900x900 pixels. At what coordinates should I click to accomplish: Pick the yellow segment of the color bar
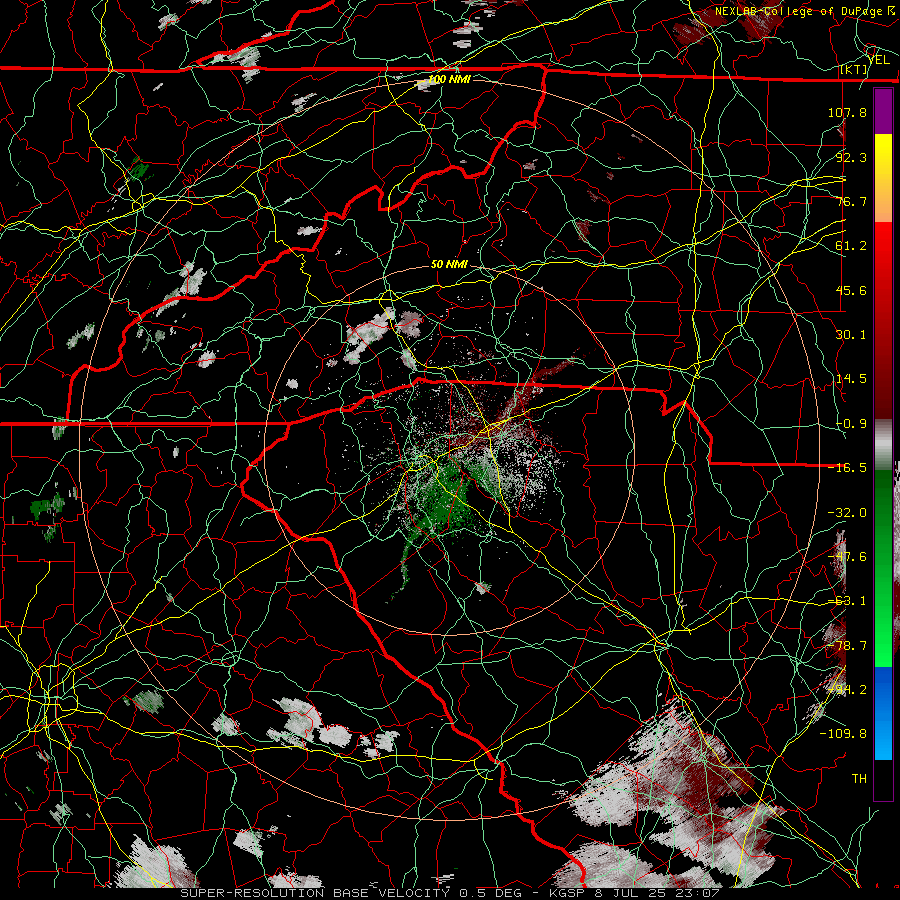883,156
